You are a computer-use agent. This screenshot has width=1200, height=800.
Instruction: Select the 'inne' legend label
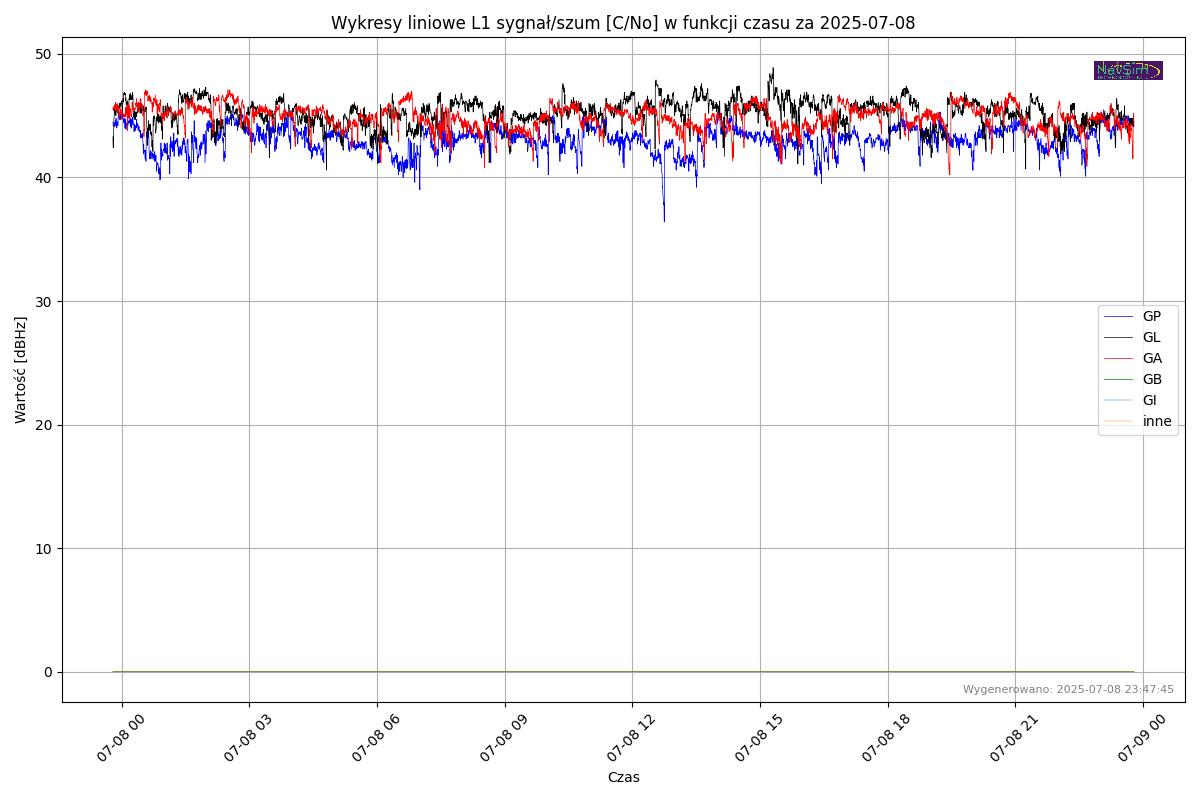[1156, 421]
